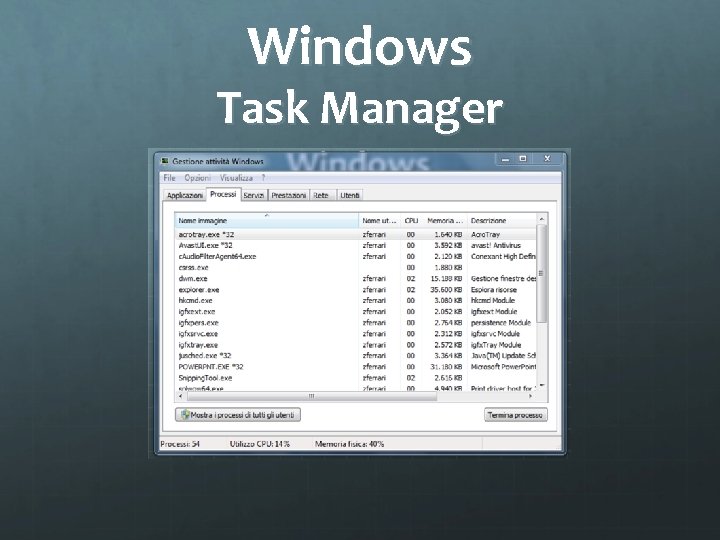Open the Prestazioni tab

click(x=288, y=195)
